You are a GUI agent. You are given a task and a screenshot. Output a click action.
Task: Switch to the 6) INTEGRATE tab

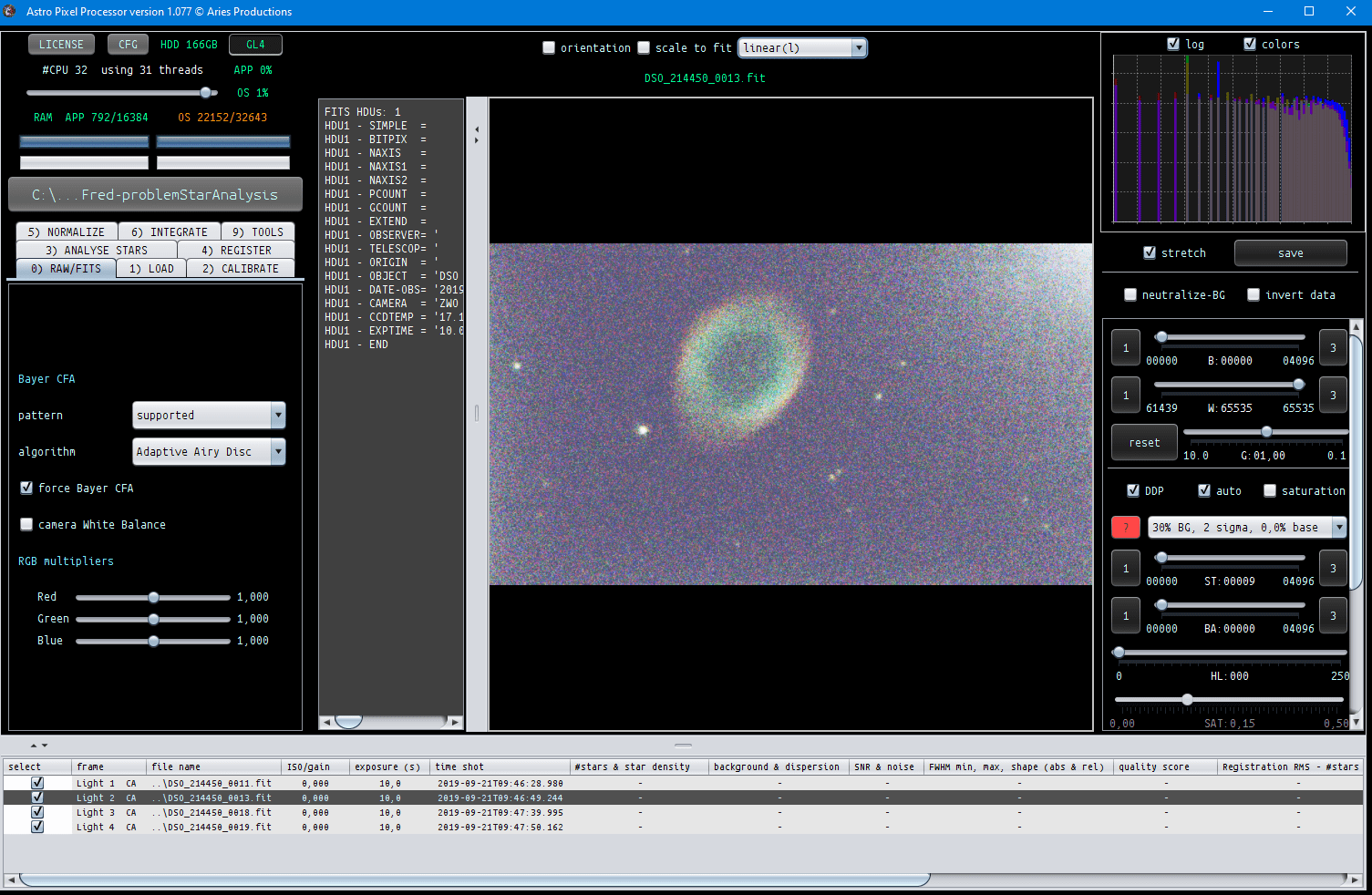coord(170,231)
